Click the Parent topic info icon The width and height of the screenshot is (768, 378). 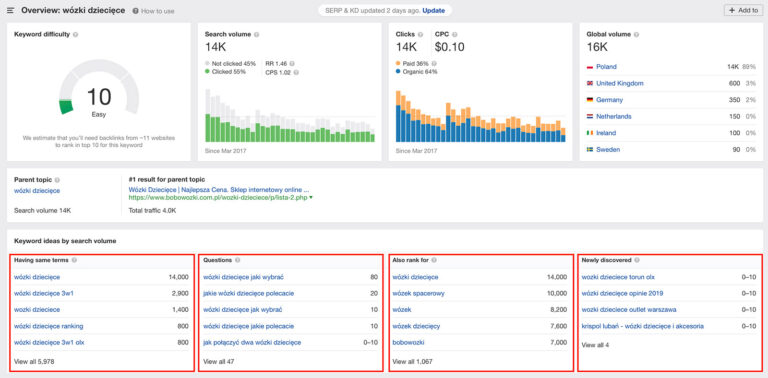pyautogui.click(x=57, y=180)
